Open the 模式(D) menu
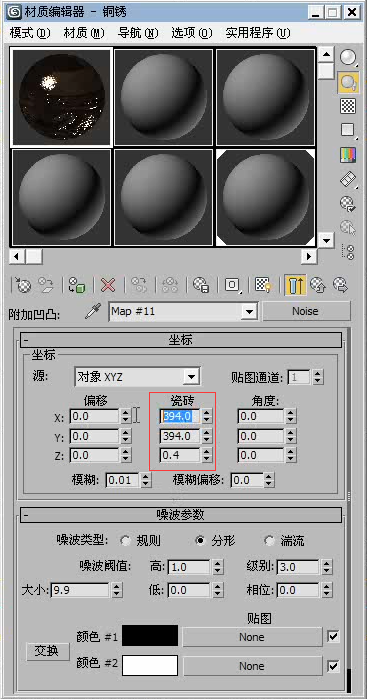Viewport: 367px width, 699px height. point(30,33)
